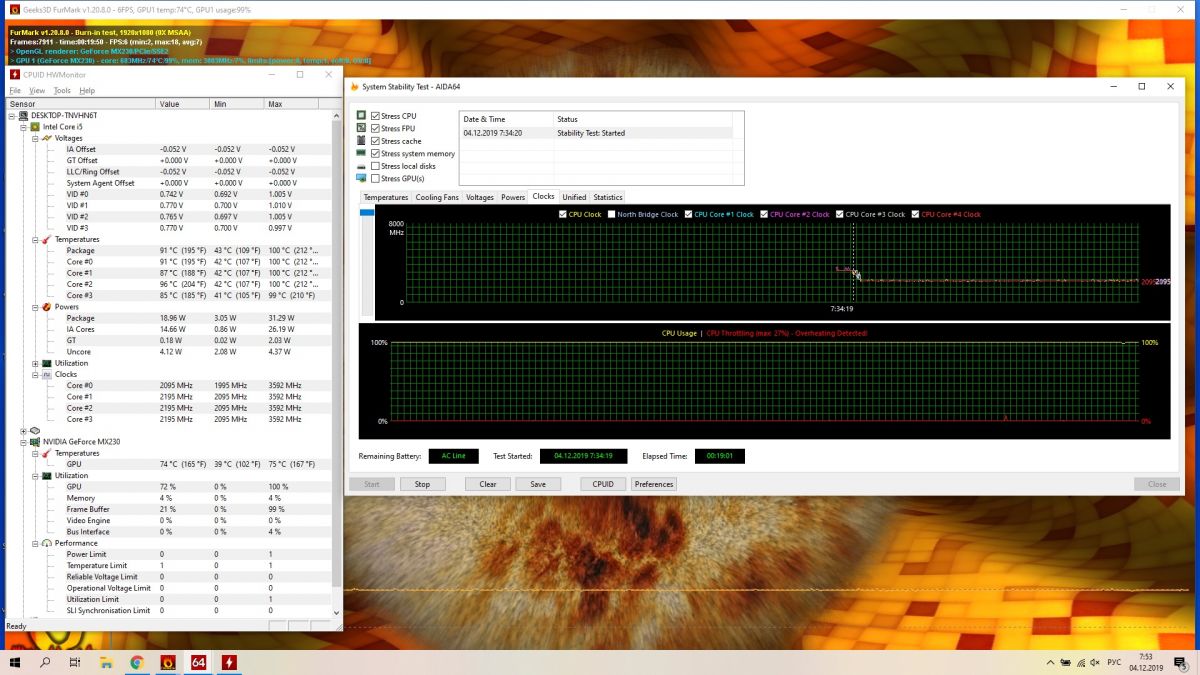Switch to Temperatures tab in AIDA64
This screenshot has height=675, width=1200.
[x=386, y=197]
